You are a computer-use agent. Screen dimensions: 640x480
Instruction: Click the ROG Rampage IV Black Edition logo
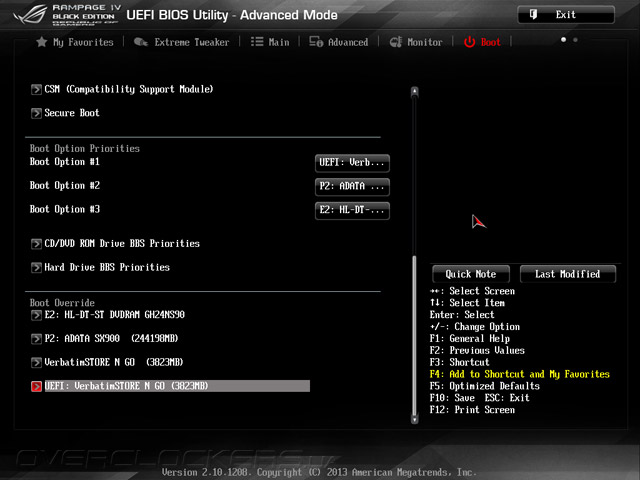65,15
